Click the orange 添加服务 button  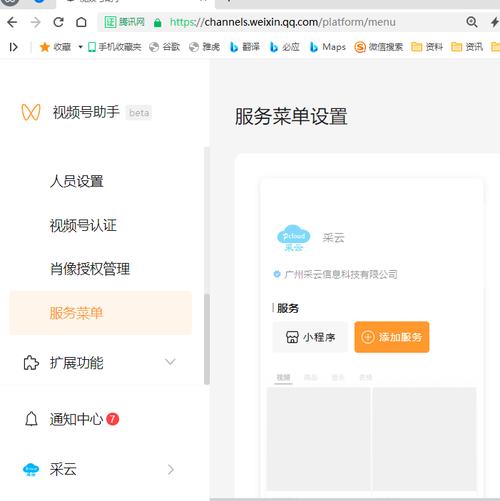pyautogui.click(x=392, y=337)
